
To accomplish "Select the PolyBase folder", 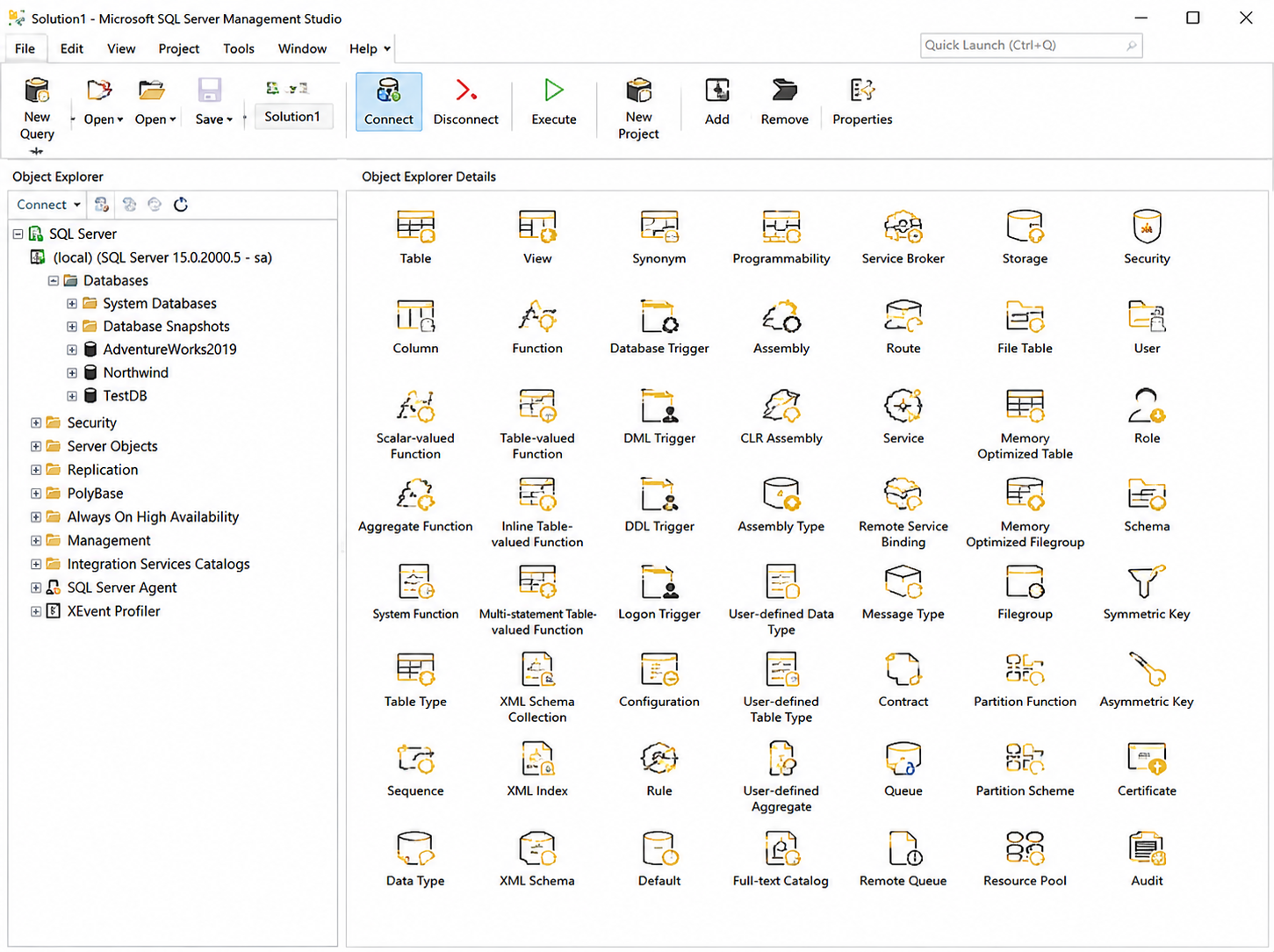I will point(95,494).
